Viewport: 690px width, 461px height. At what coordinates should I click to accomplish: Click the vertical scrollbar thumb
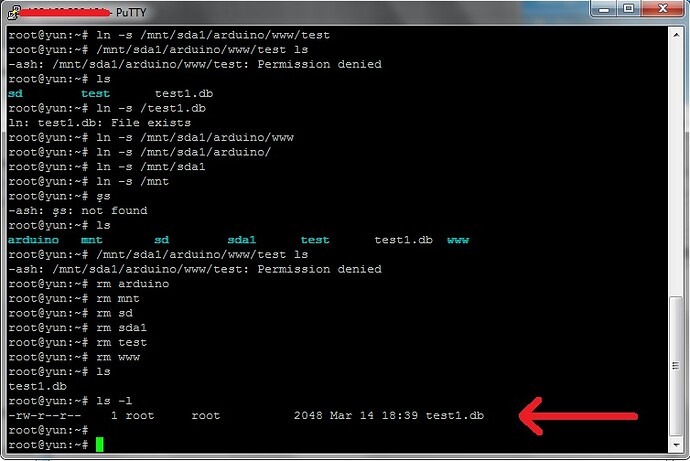tap(676, 366)
